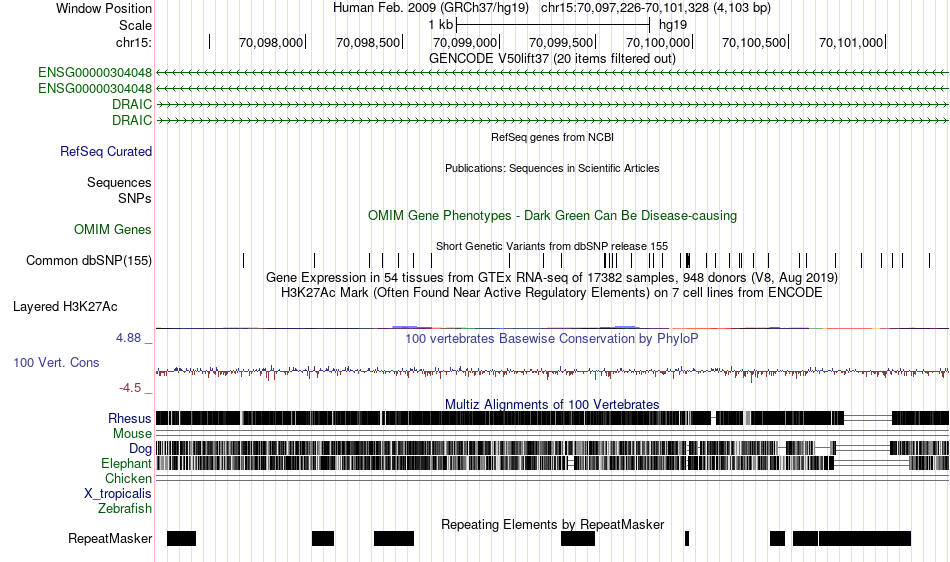
Task: Click the Publications: Sequences in Scientific Articles title
Action: click(x=552, y=168)
